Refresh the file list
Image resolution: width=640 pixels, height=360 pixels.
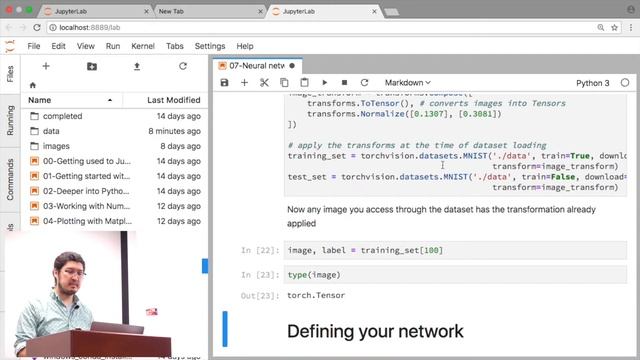coord(183,66)
